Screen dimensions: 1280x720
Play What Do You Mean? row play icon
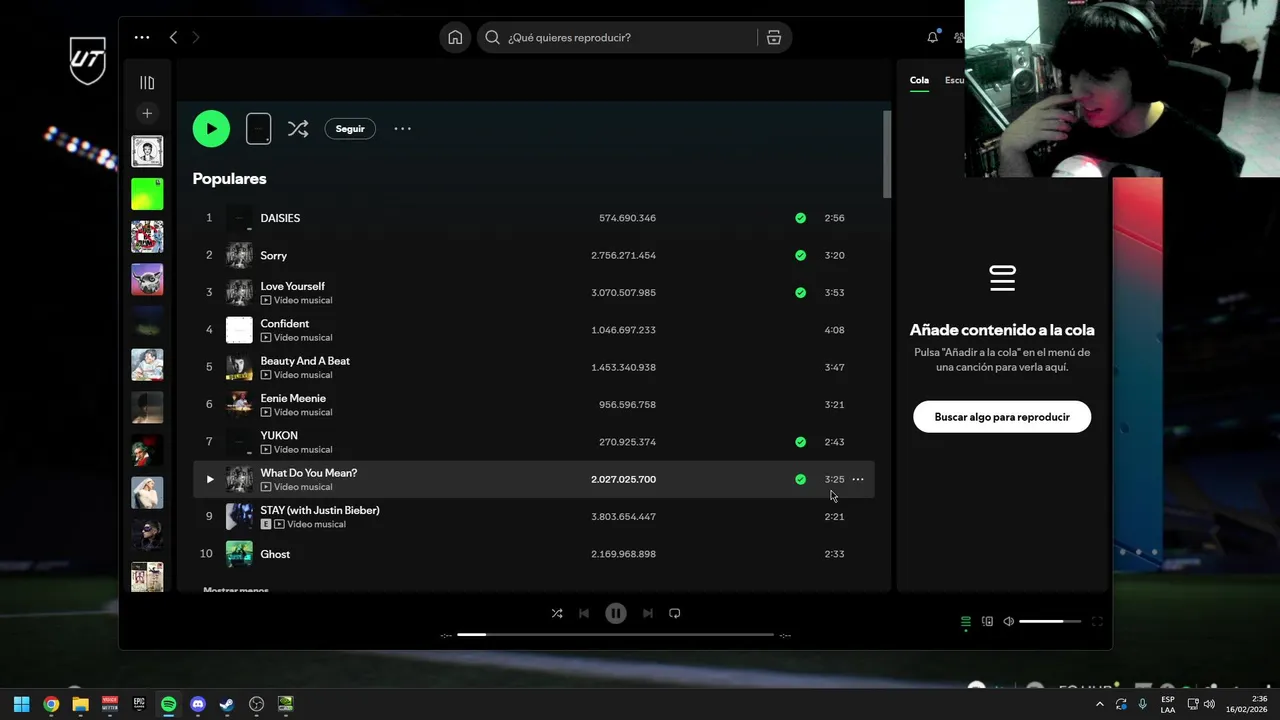coord(209,479)
